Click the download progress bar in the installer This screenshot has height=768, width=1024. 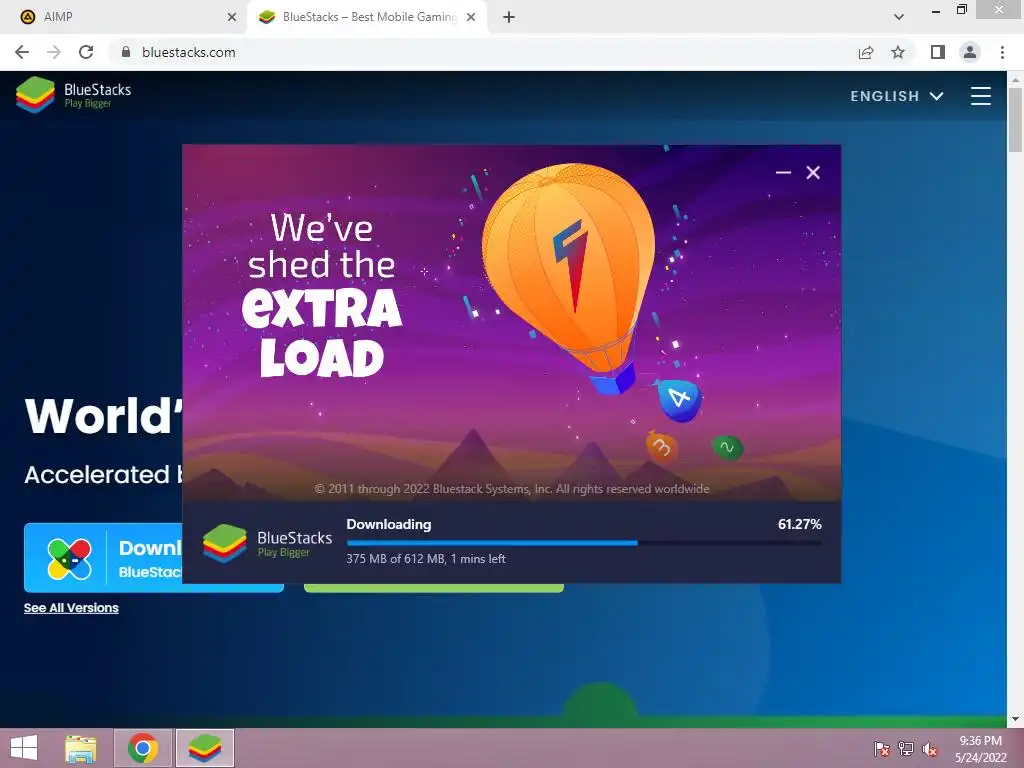(x=584, y=543)
